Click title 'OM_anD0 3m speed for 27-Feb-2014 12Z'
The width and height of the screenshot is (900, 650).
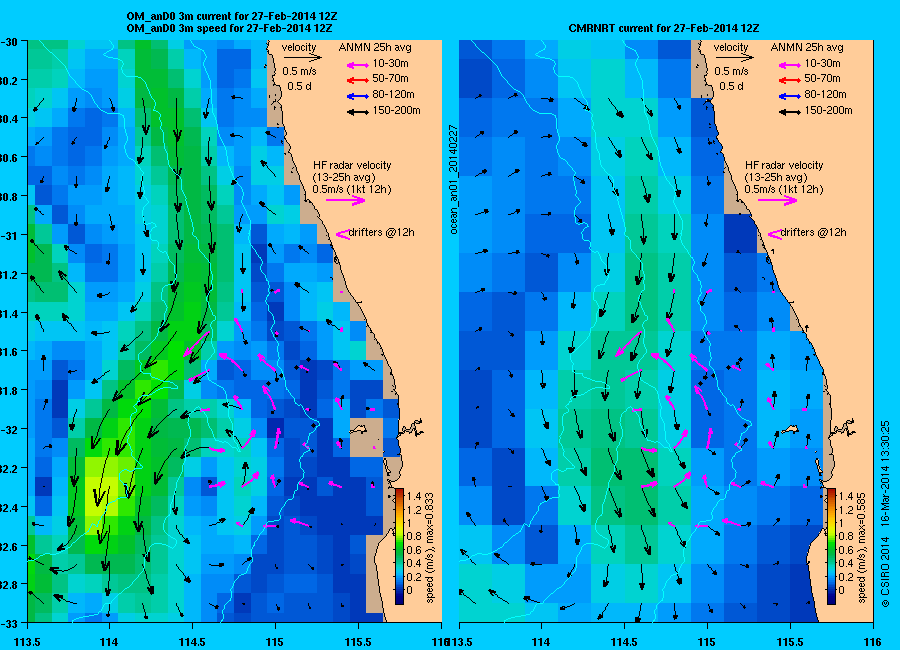pyautogui.click(x=229, y=28)
